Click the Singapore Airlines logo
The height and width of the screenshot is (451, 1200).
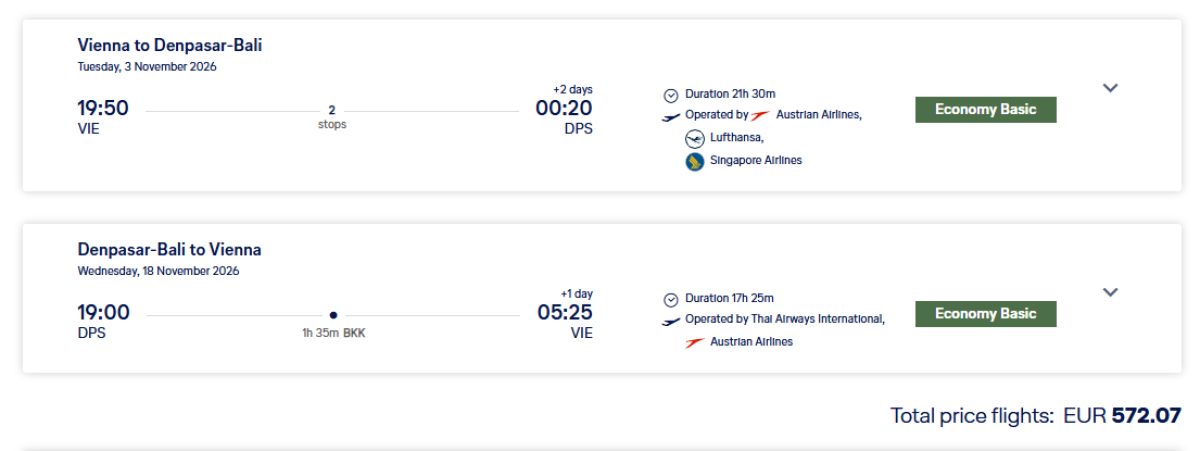(695, 161)
